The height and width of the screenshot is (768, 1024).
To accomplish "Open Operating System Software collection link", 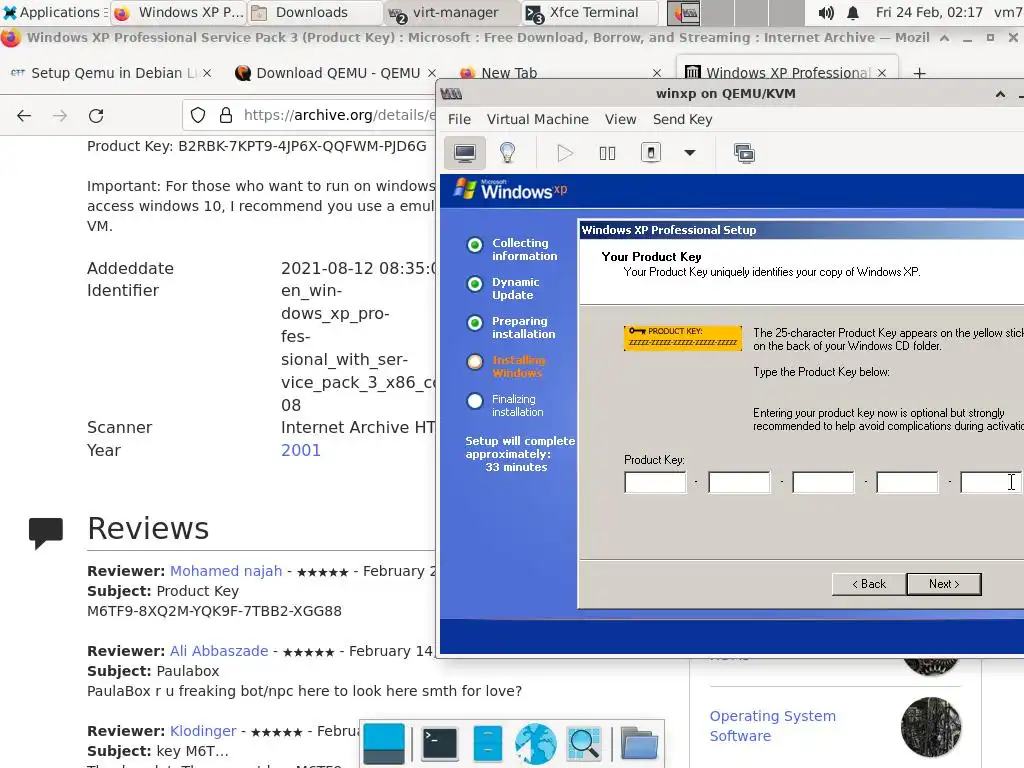I will coord(773,726).
